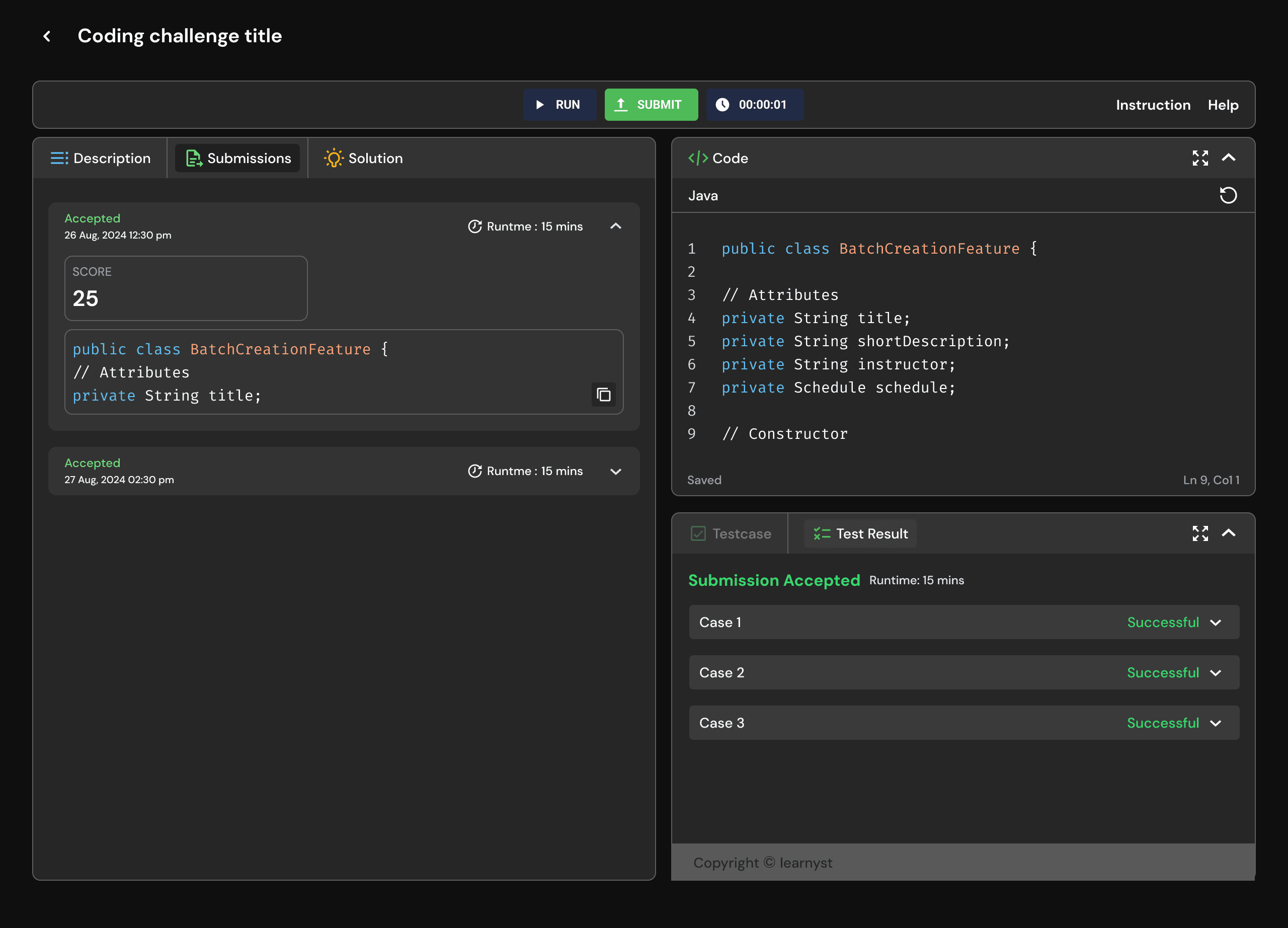Image resolution: width=1288 pixels, height=928 pixels.
Task: Click the runtime clock icon on first submission
Action: (x=475, y=226)
